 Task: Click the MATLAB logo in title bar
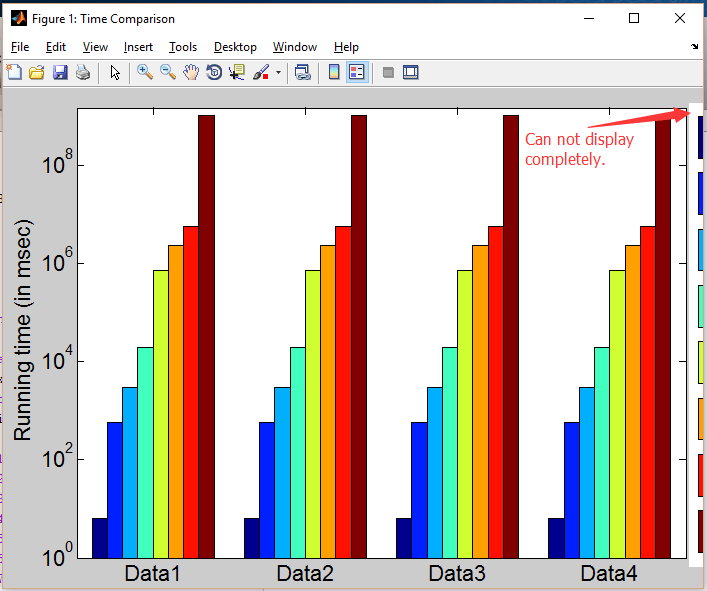[x=19, y=18]
